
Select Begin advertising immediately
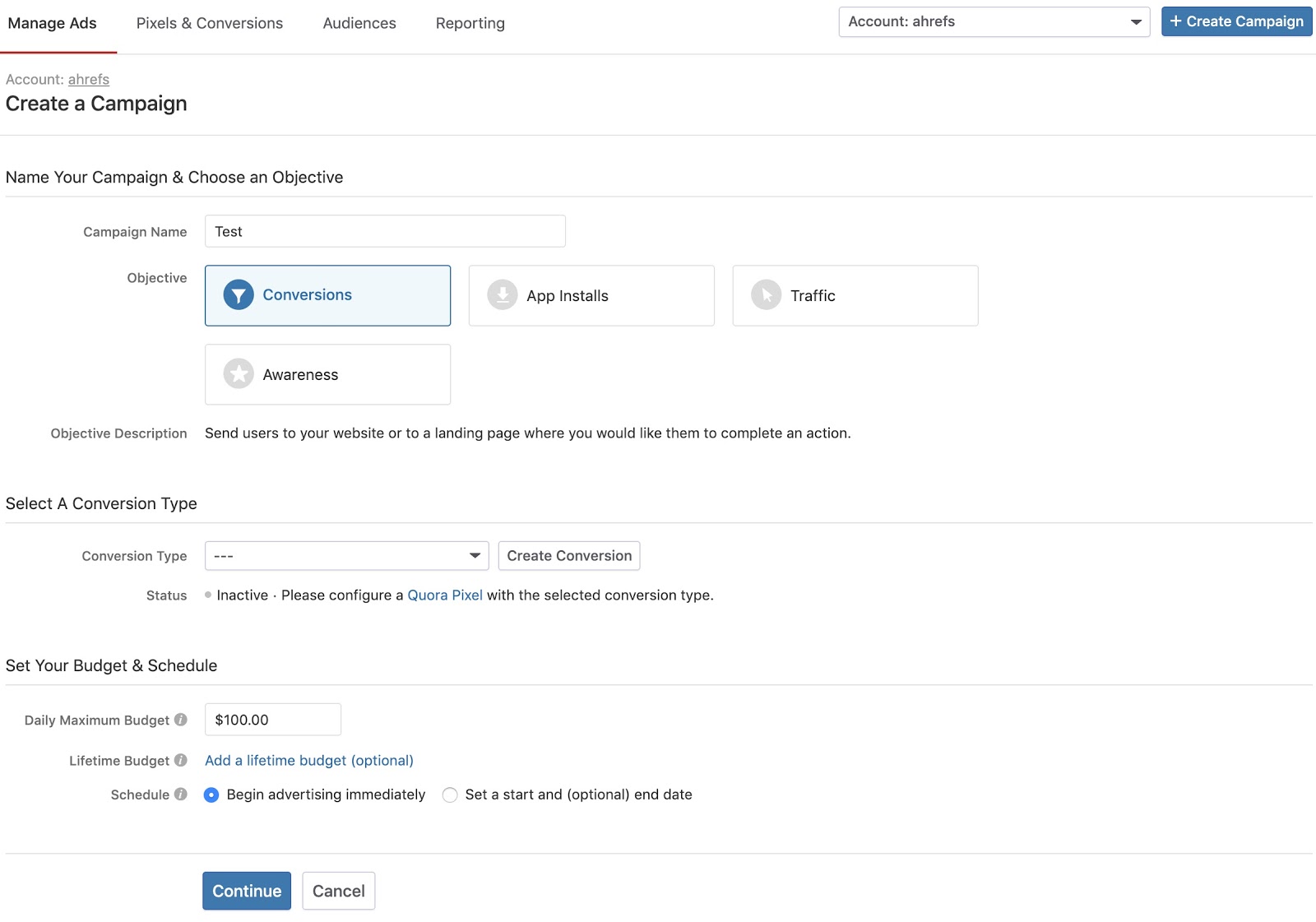[x=211, y=795]
